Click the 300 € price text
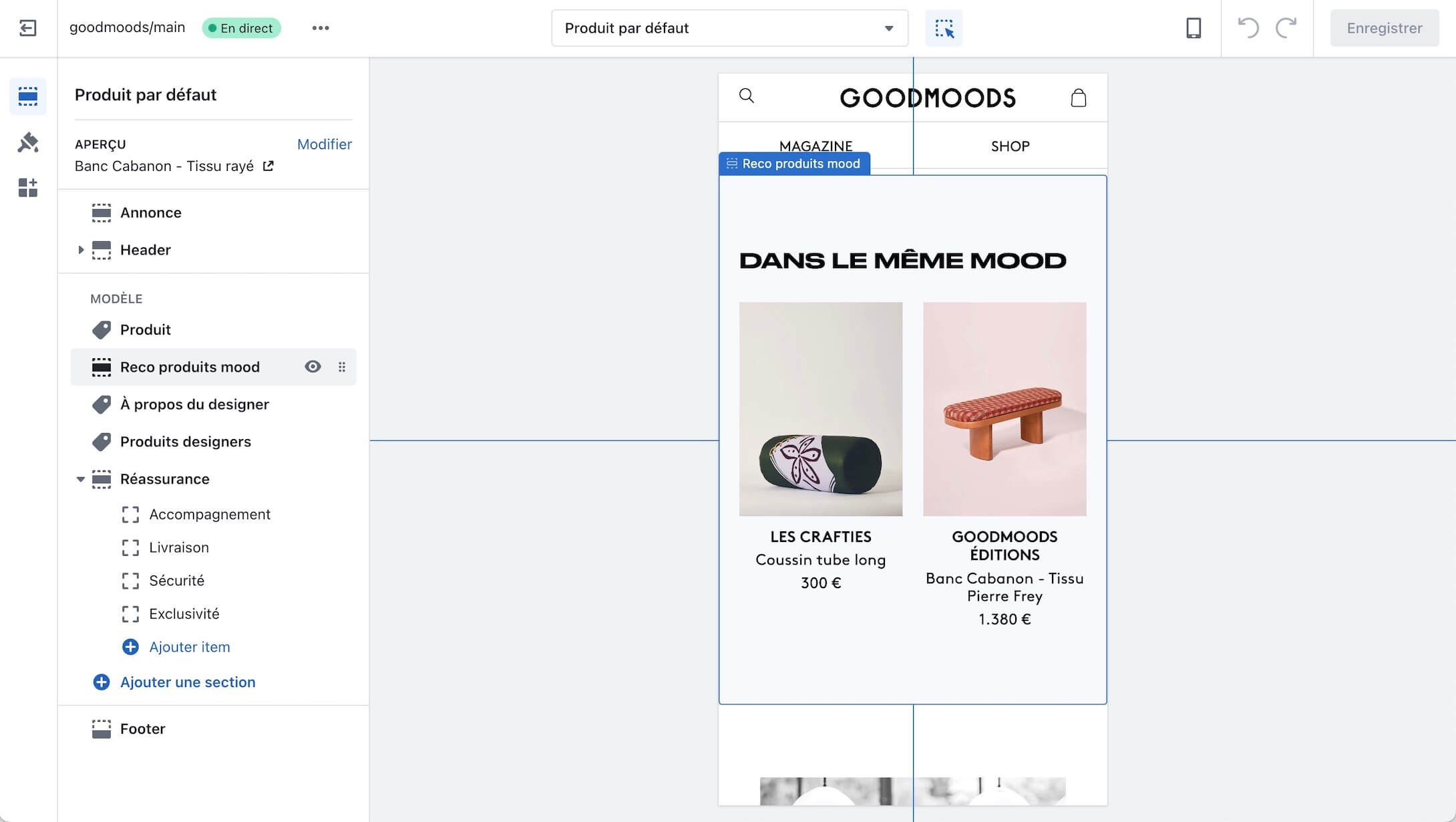 click(x=821, y=583)
